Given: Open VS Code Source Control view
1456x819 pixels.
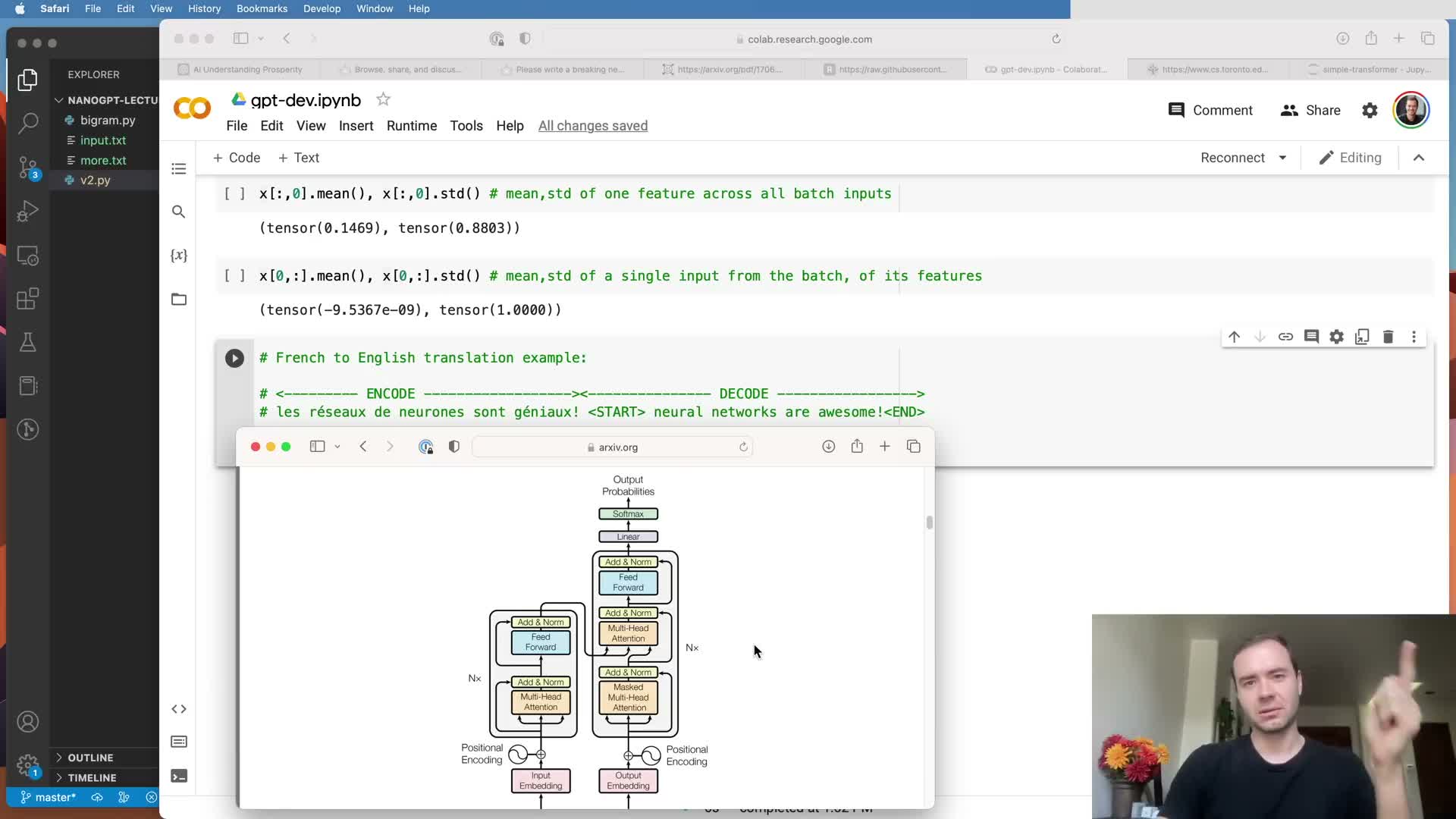Looking at the screenshot, I should 28,167.
